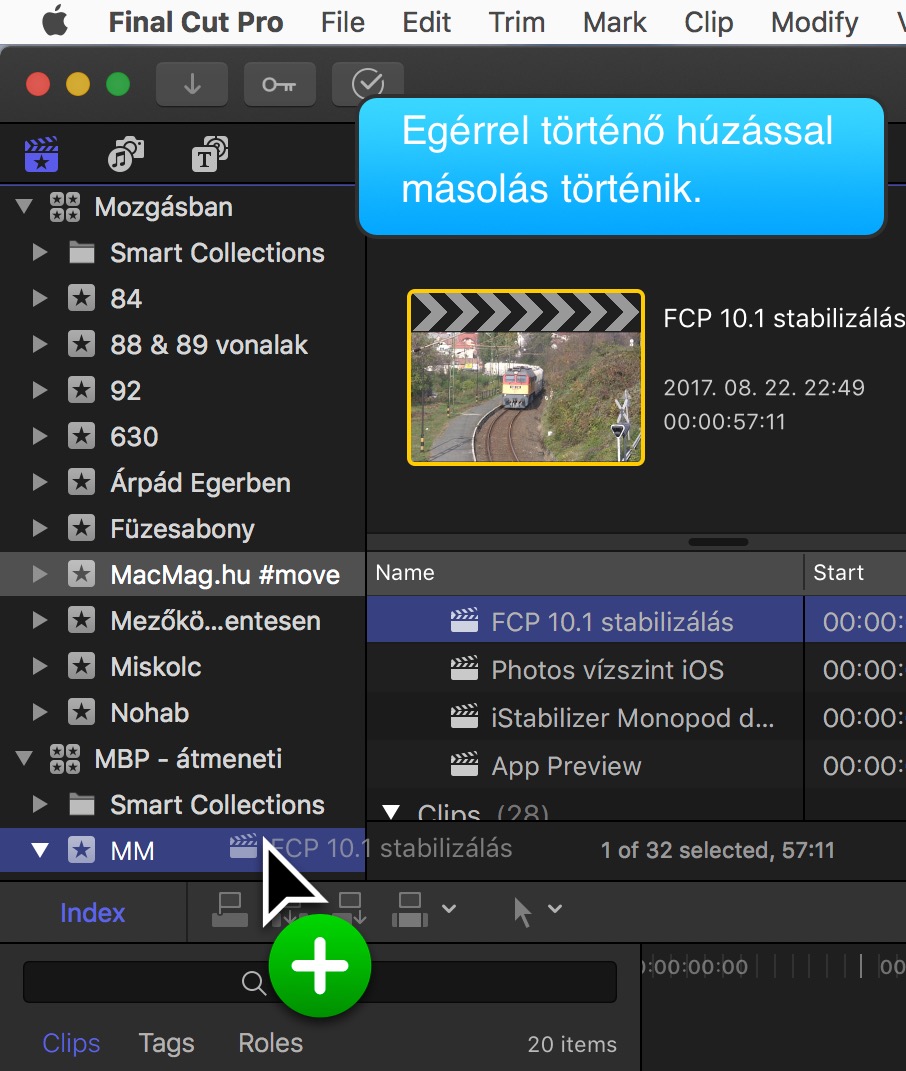Viewport: 906px width, 1071px height.
Task: Expand the 92 event
Action: (40, 390)
